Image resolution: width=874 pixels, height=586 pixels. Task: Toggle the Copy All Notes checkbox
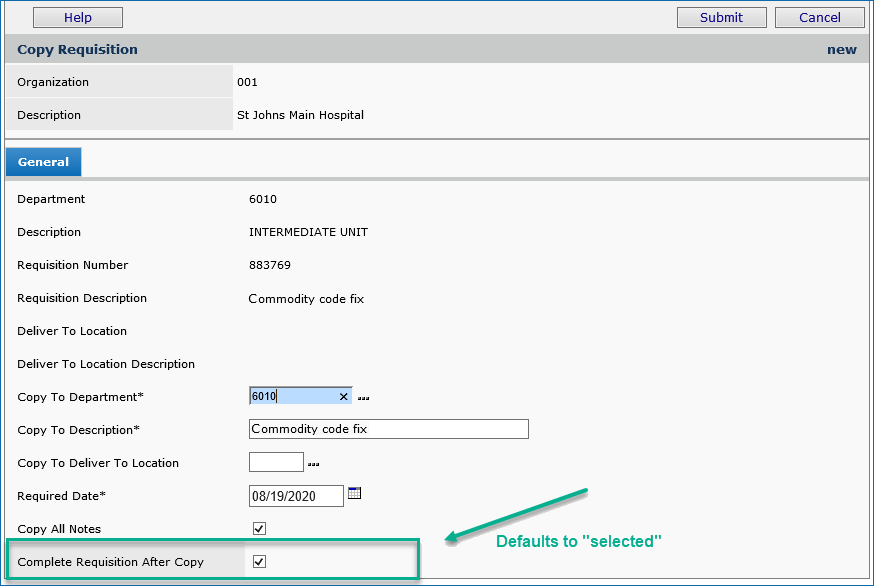259,528
